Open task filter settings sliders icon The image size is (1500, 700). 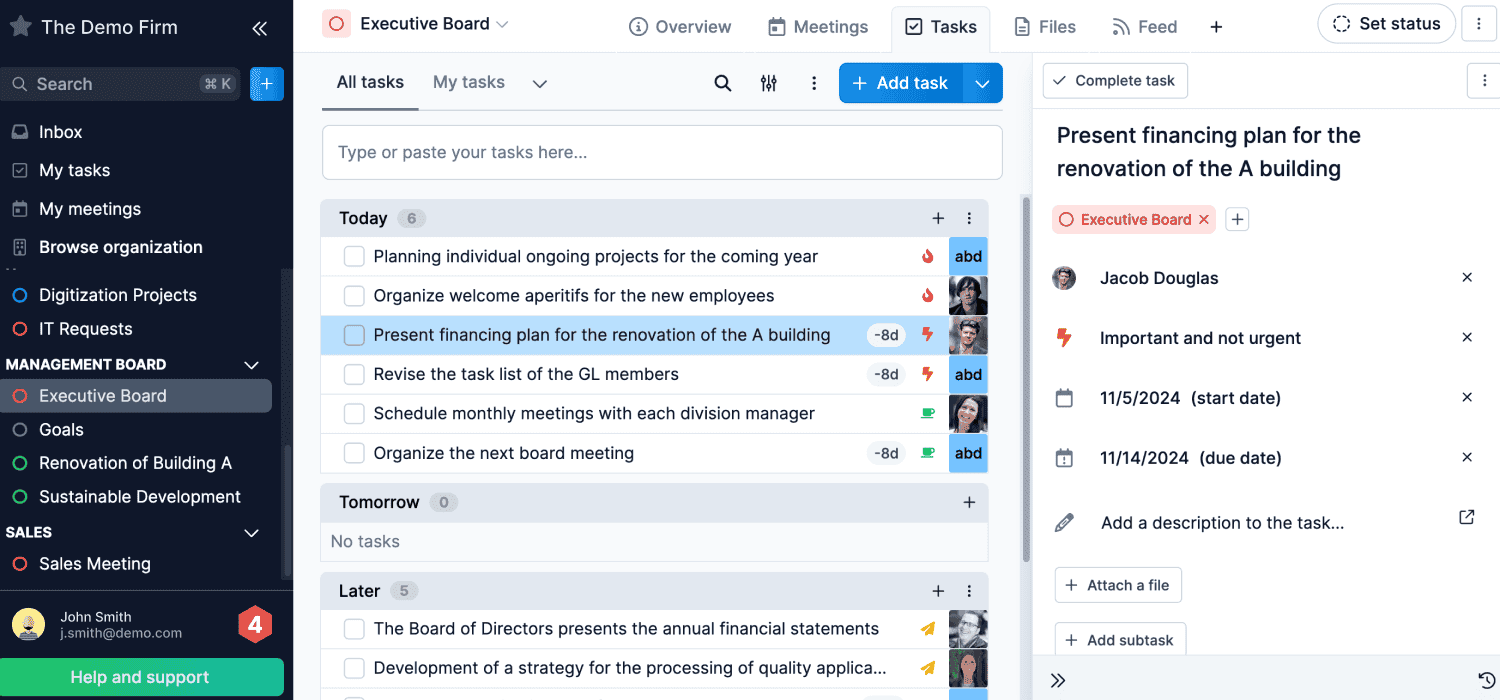768,83
